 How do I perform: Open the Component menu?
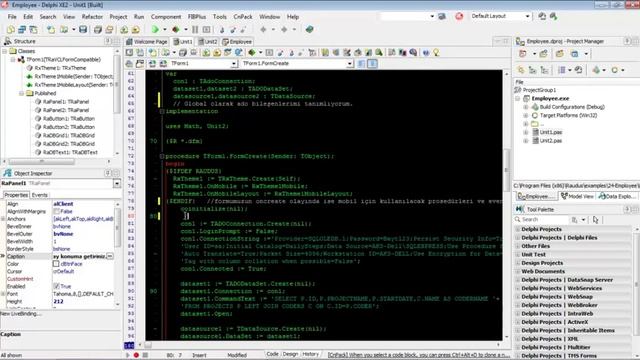pos(166,17)
